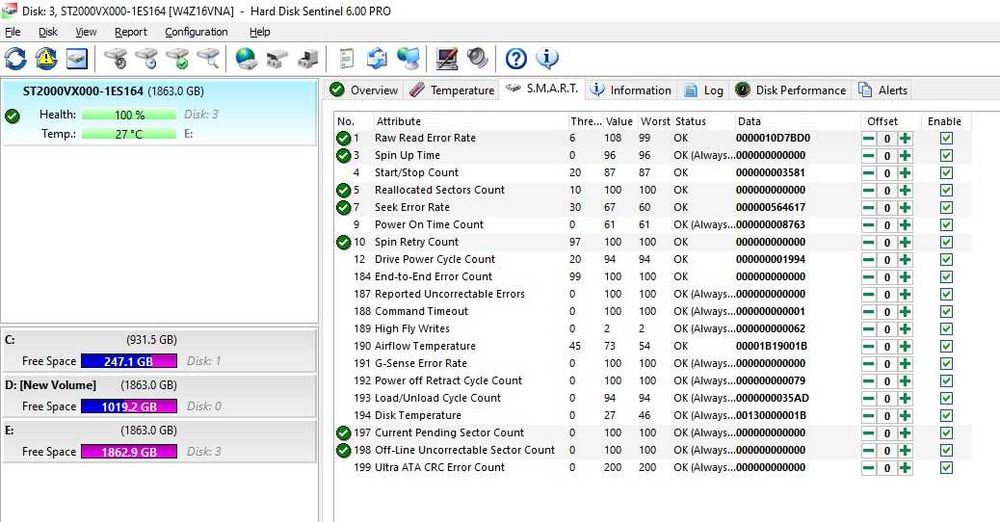Switch to the Disk Performance tab
The height and width of the screenshot is (522, 1000).
tap(791, 90)
